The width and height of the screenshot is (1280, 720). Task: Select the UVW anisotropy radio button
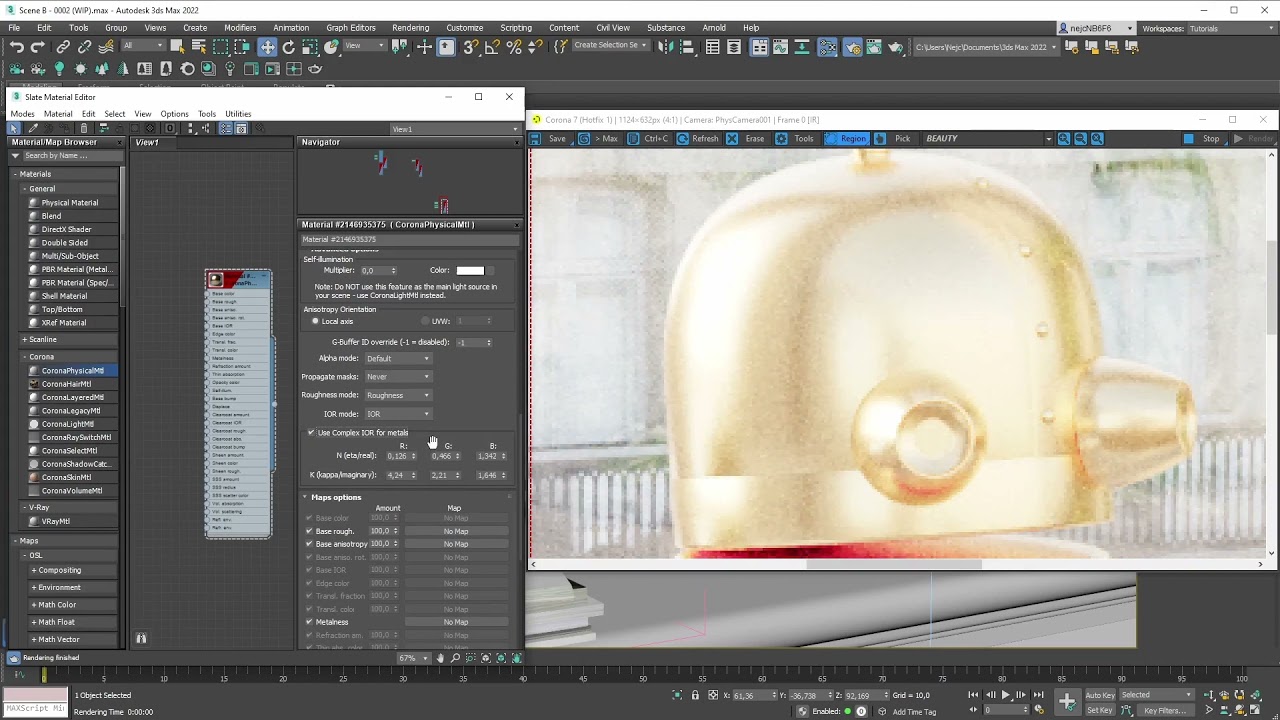click(x=425, y=321)
